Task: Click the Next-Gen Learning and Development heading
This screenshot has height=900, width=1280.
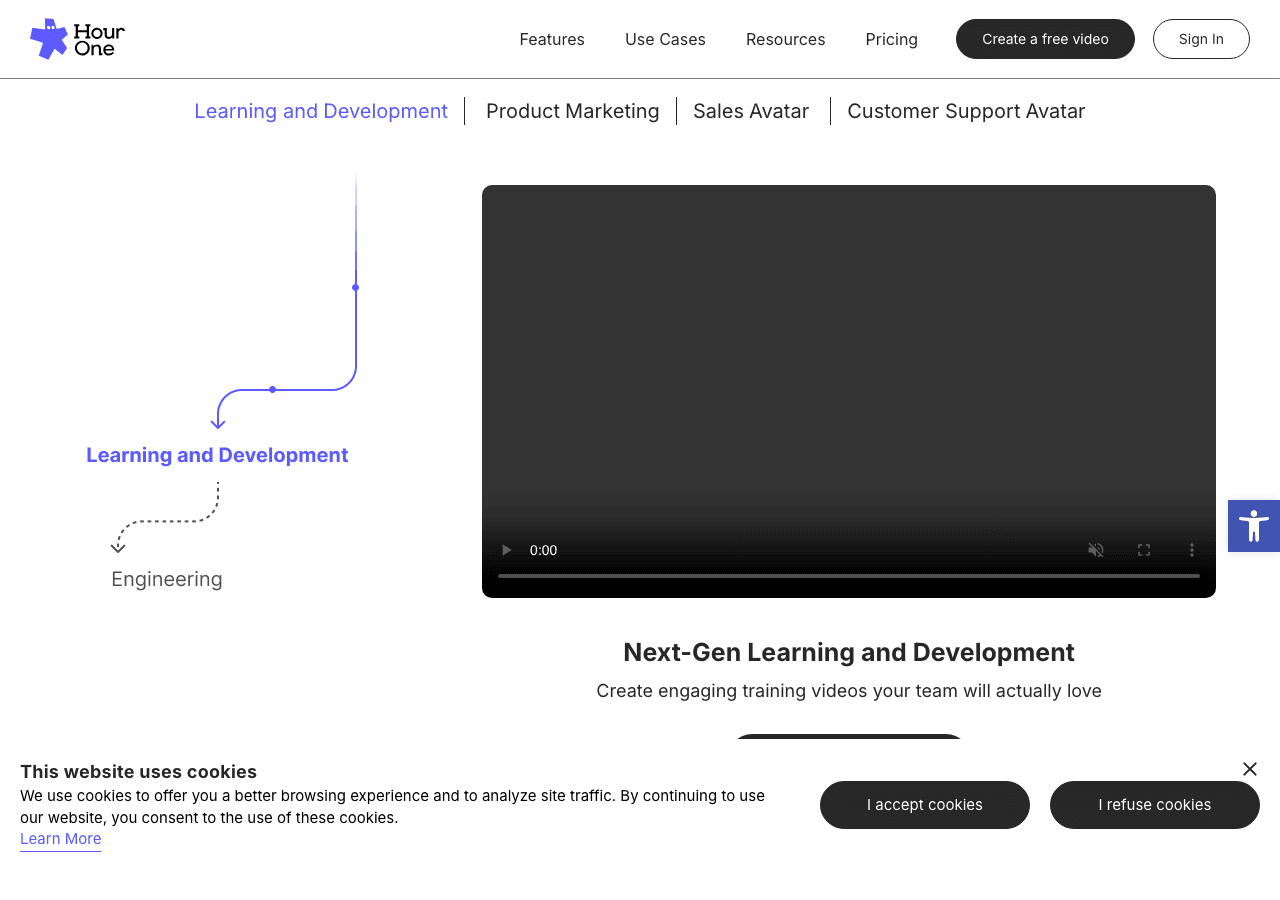Action: 849,652
